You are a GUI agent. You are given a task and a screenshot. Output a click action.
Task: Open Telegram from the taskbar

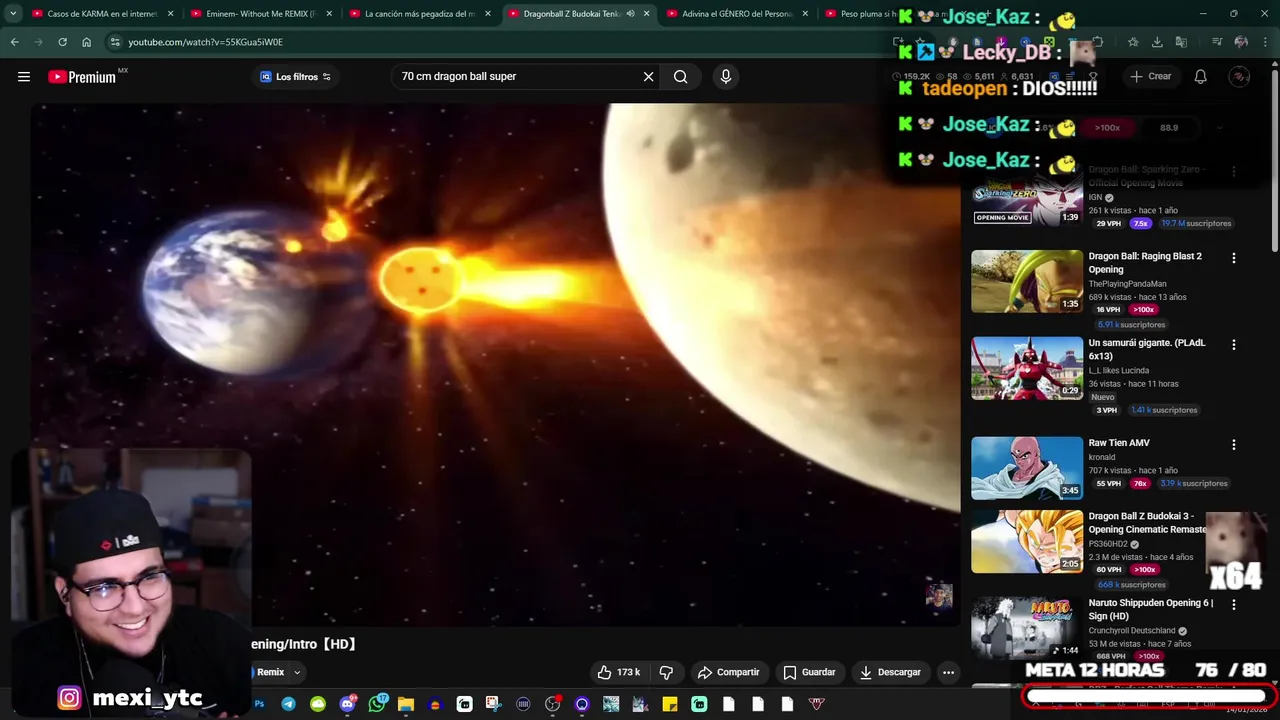[288, 704]
